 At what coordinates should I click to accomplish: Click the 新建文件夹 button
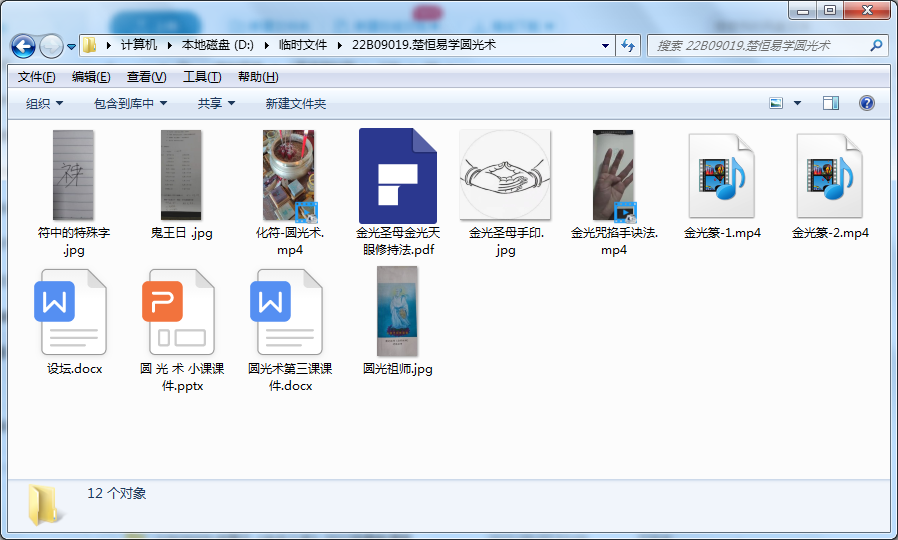[296, 104]
